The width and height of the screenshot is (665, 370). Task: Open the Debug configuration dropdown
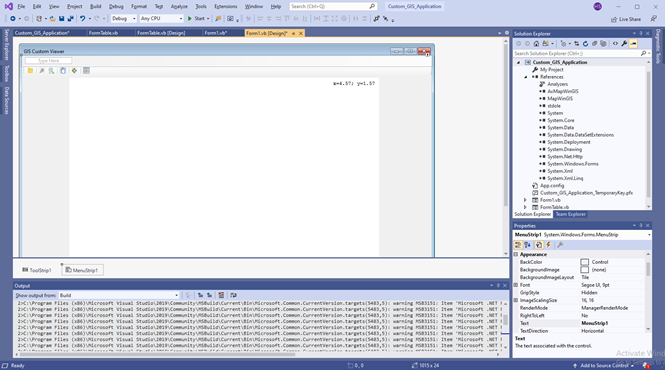tap(123, 19)
